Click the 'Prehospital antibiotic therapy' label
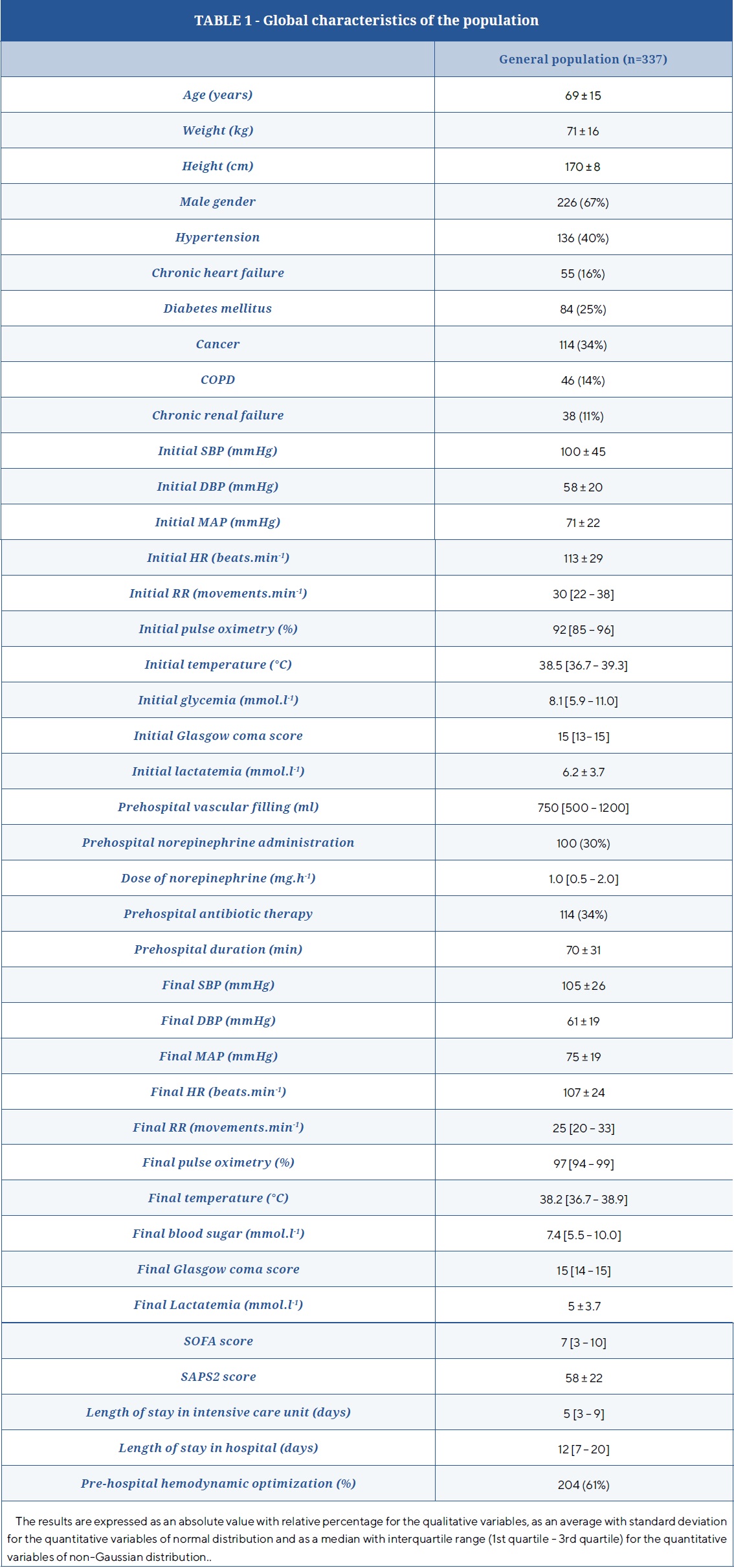The width and height of the screenshot is (734, 1568). 218,914
